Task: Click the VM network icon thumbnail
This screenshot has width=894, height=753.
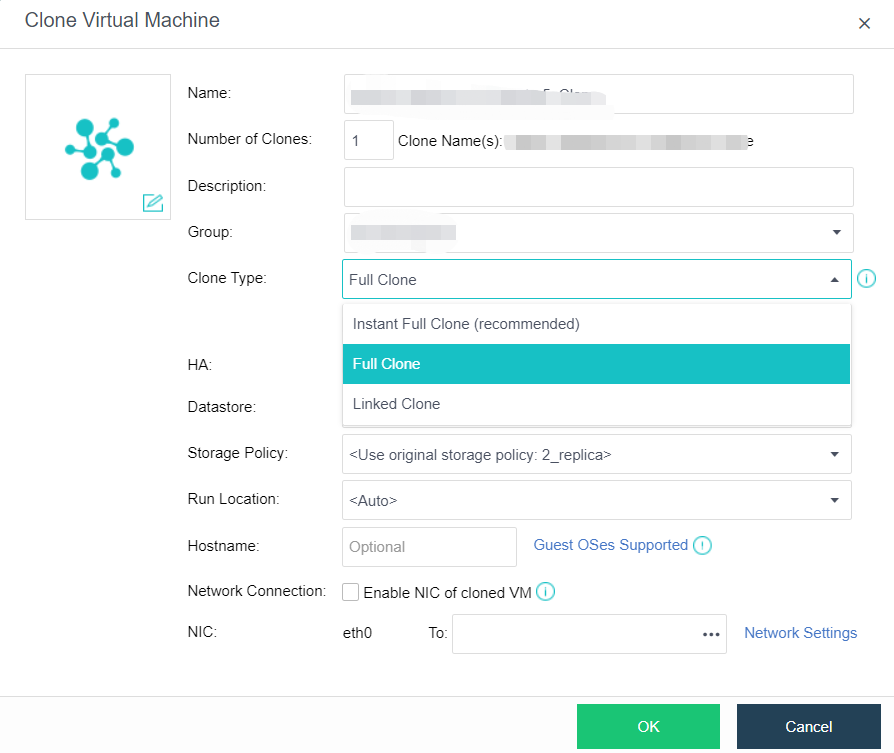Action: click(x=98, y=147)
